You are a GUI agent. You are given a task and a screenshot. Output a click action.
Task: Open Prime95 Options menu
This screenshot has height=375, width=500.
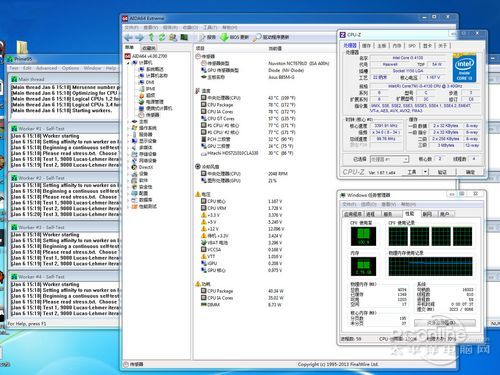point(70,68)
